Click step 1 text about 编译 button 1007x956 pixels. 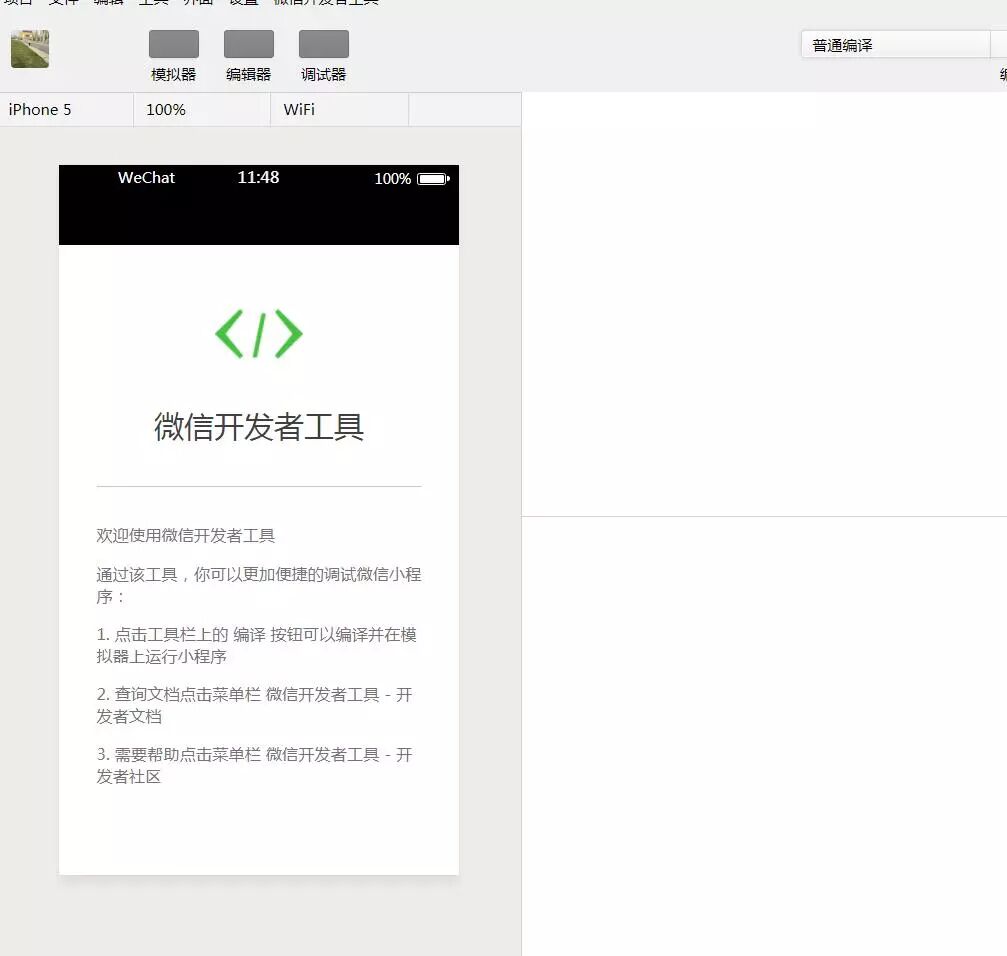257,645
